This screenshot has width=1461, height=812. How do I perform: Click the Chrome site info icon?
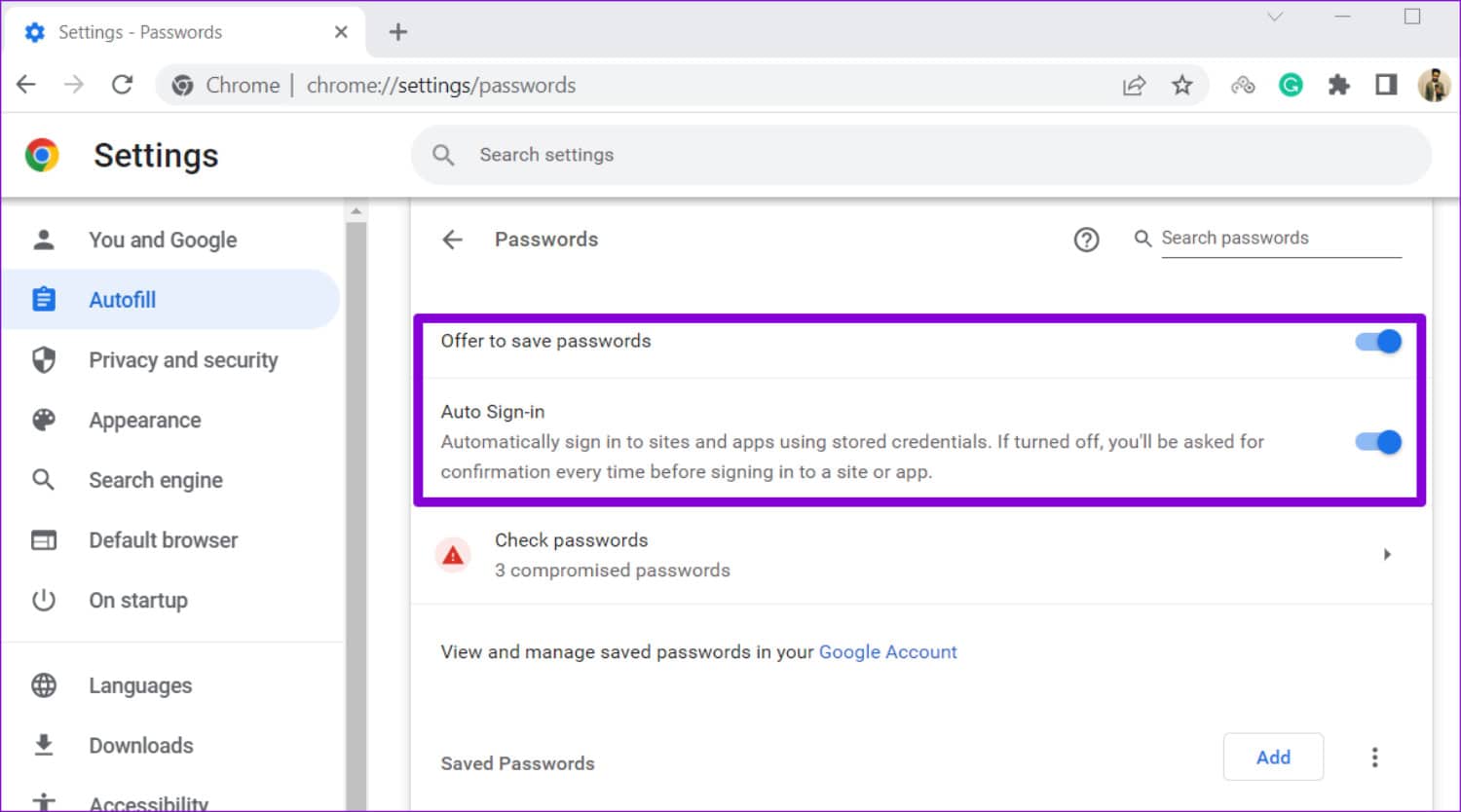pos(182,86)
